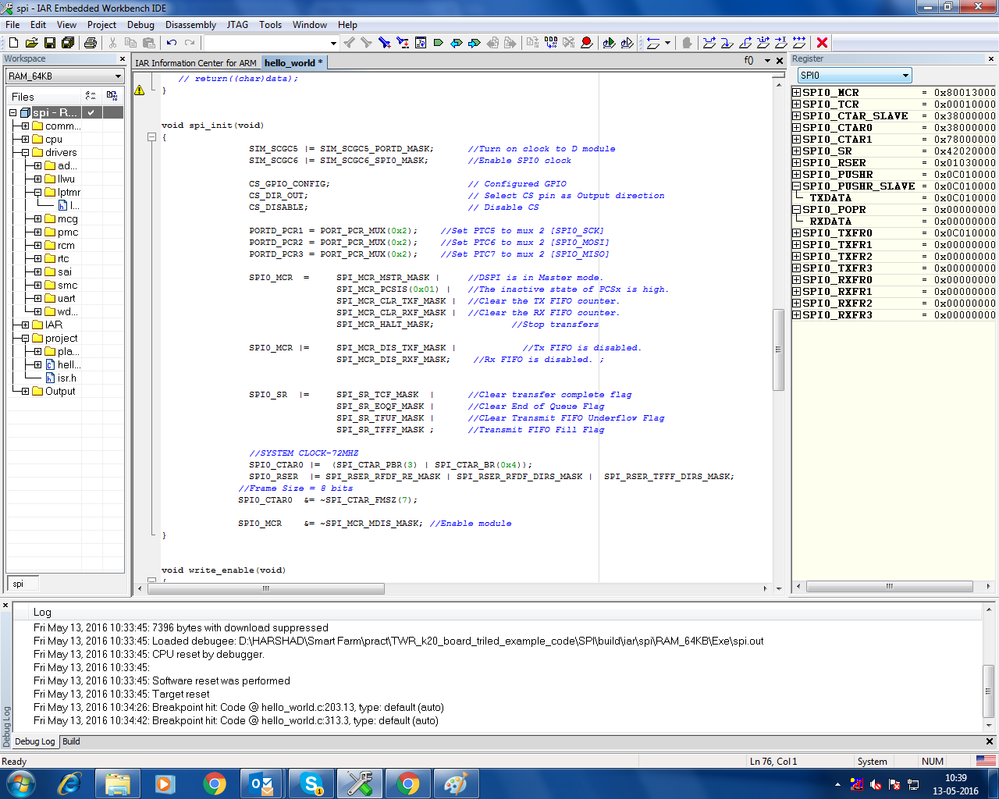Viewport: 999px width, 799px height.
Task: Collapse the drivers folder in workspace
Action: pyautogui.click(x=25, y=152)
